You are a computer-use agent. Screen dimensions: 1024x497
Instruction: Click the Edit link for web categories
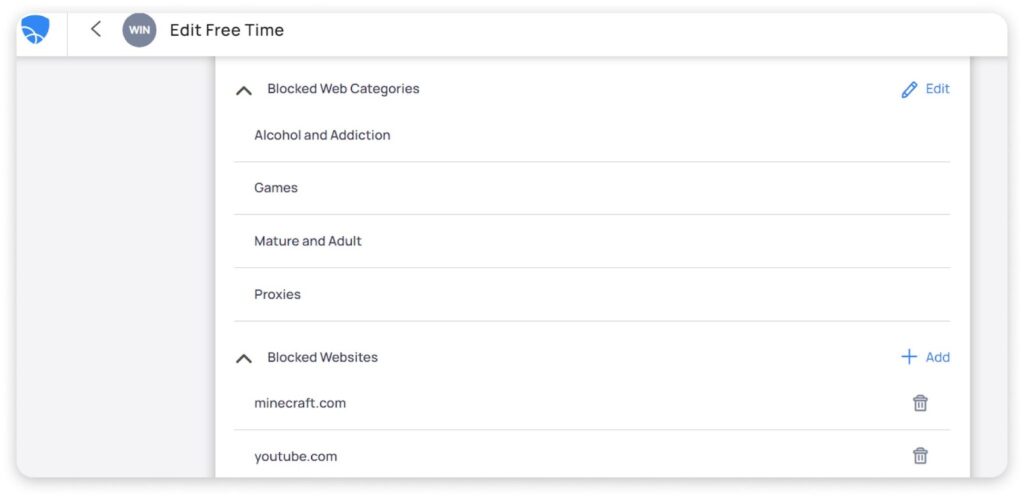pos(937,89)
